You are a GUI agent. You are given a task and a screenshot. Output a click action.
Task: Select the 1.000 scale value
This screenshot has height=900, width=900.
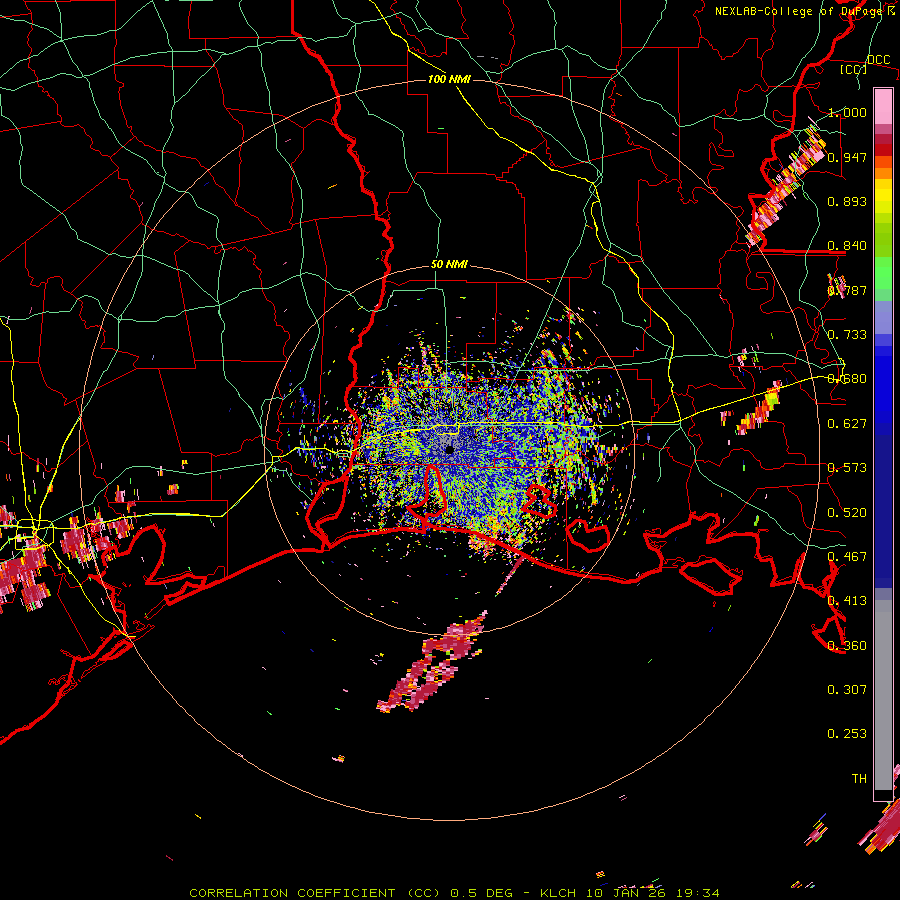[847, 112]
